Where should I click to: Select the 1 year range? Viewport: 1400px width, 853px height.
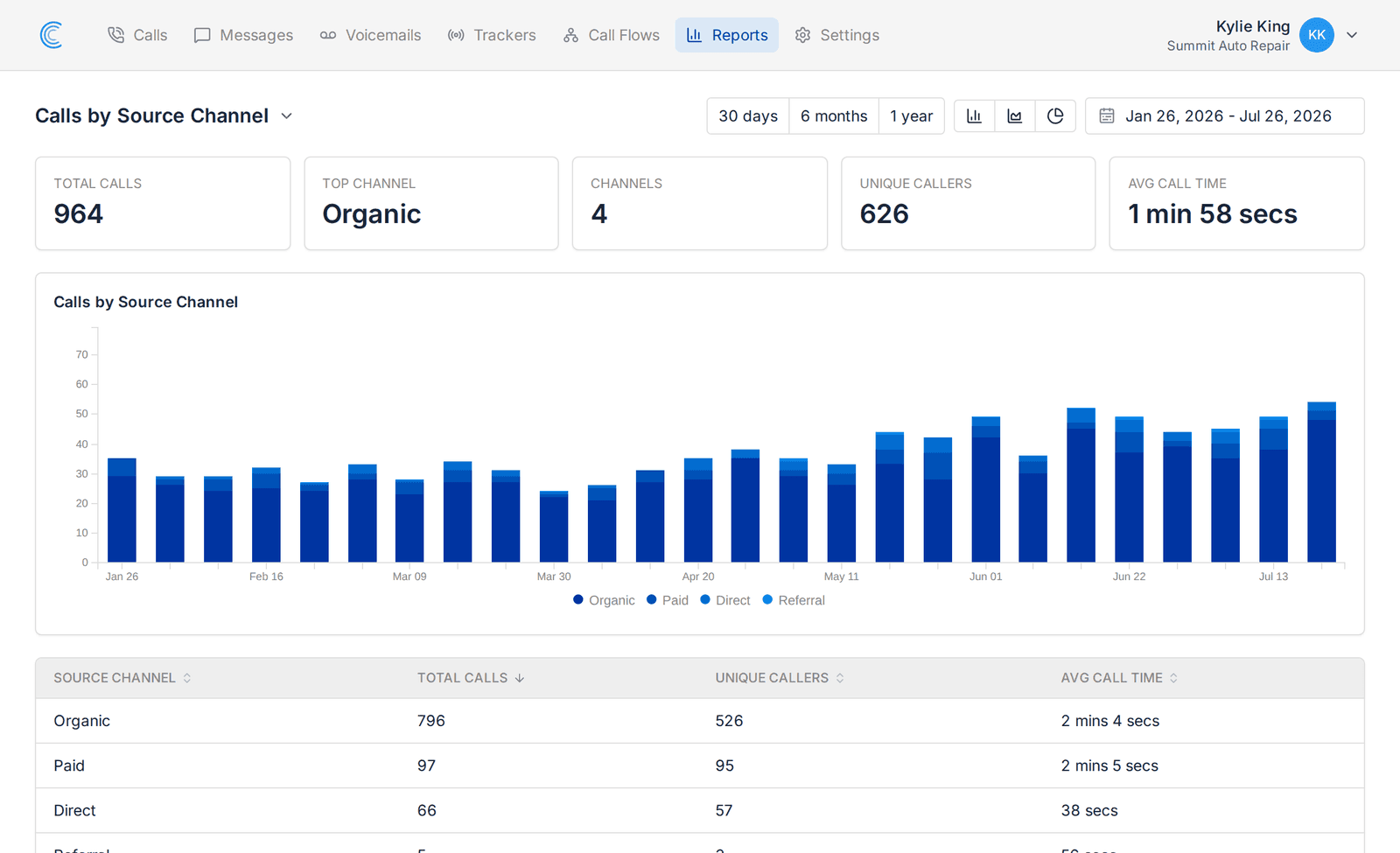911,116
